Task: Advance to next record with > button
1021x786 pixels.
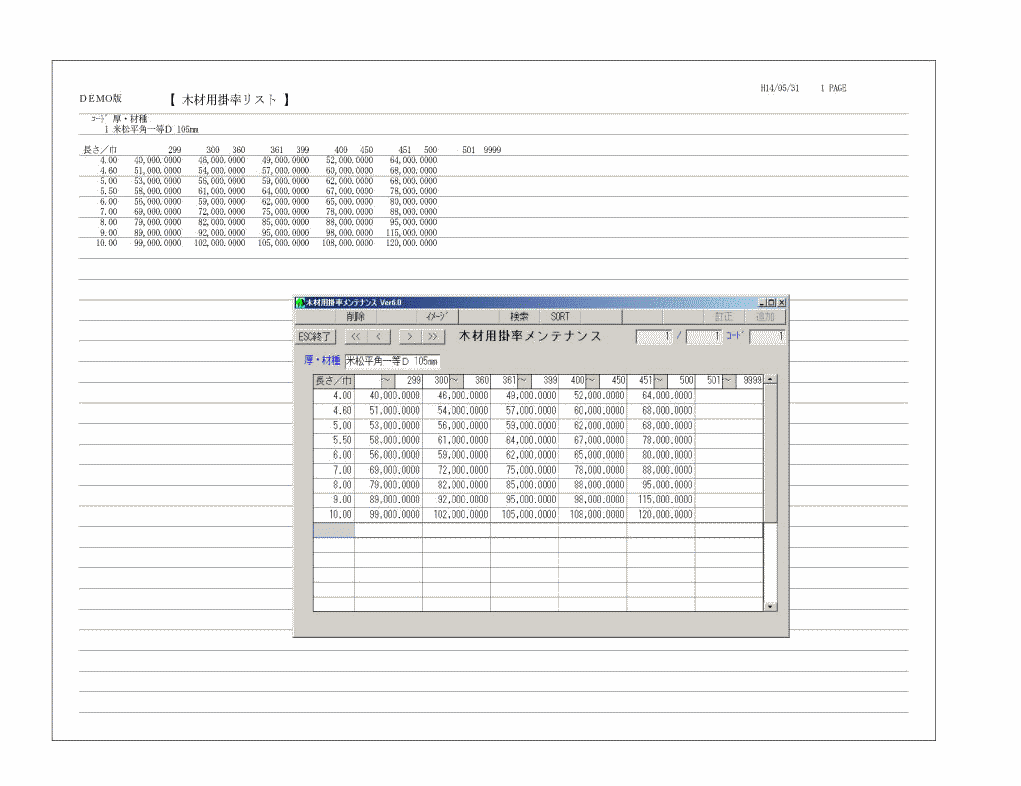Action: click(410, 337)
